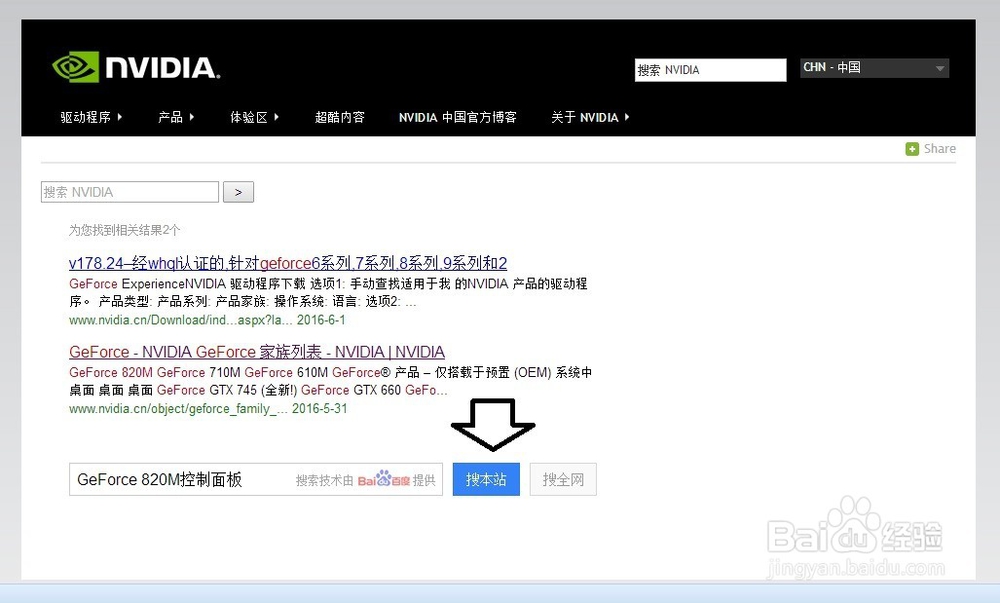Click the 关于 NVIDIA menu arrow
The width and height of the screenshot is (1000, 603).
tap(627, 117)
